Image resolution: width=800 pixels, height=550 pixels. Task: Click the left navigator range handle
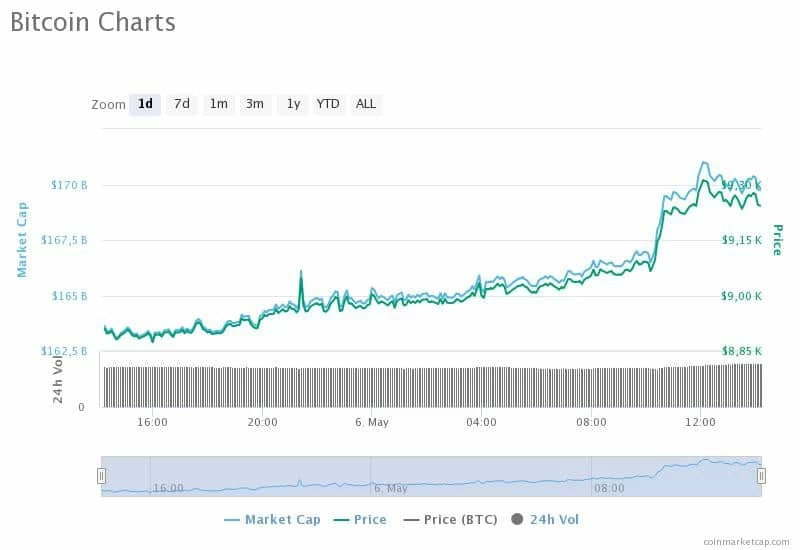point(101,476)
